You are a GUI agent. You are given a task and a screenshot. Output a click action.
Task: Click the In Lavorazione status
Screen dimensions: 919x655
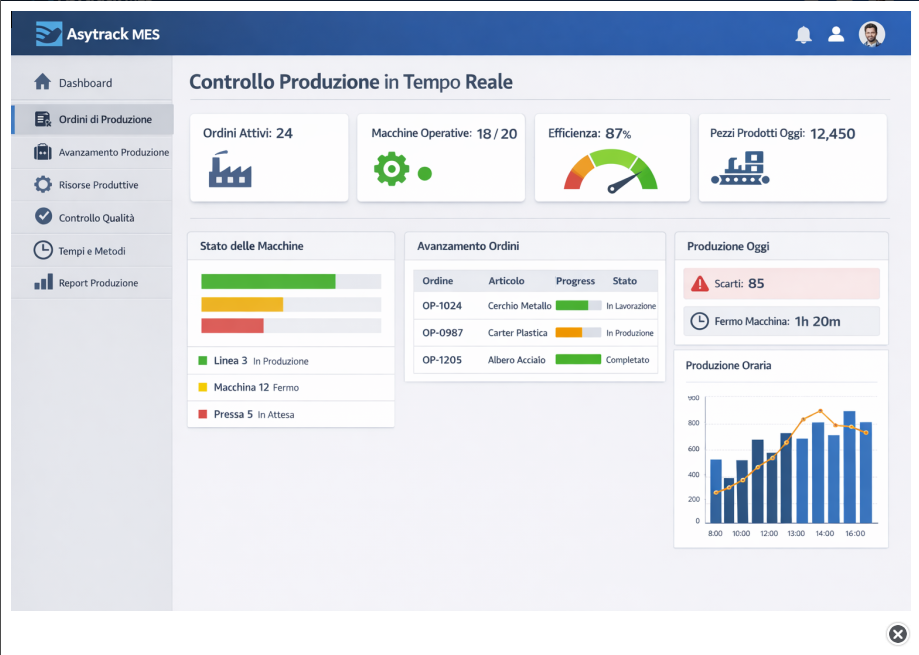coord(631,306)
